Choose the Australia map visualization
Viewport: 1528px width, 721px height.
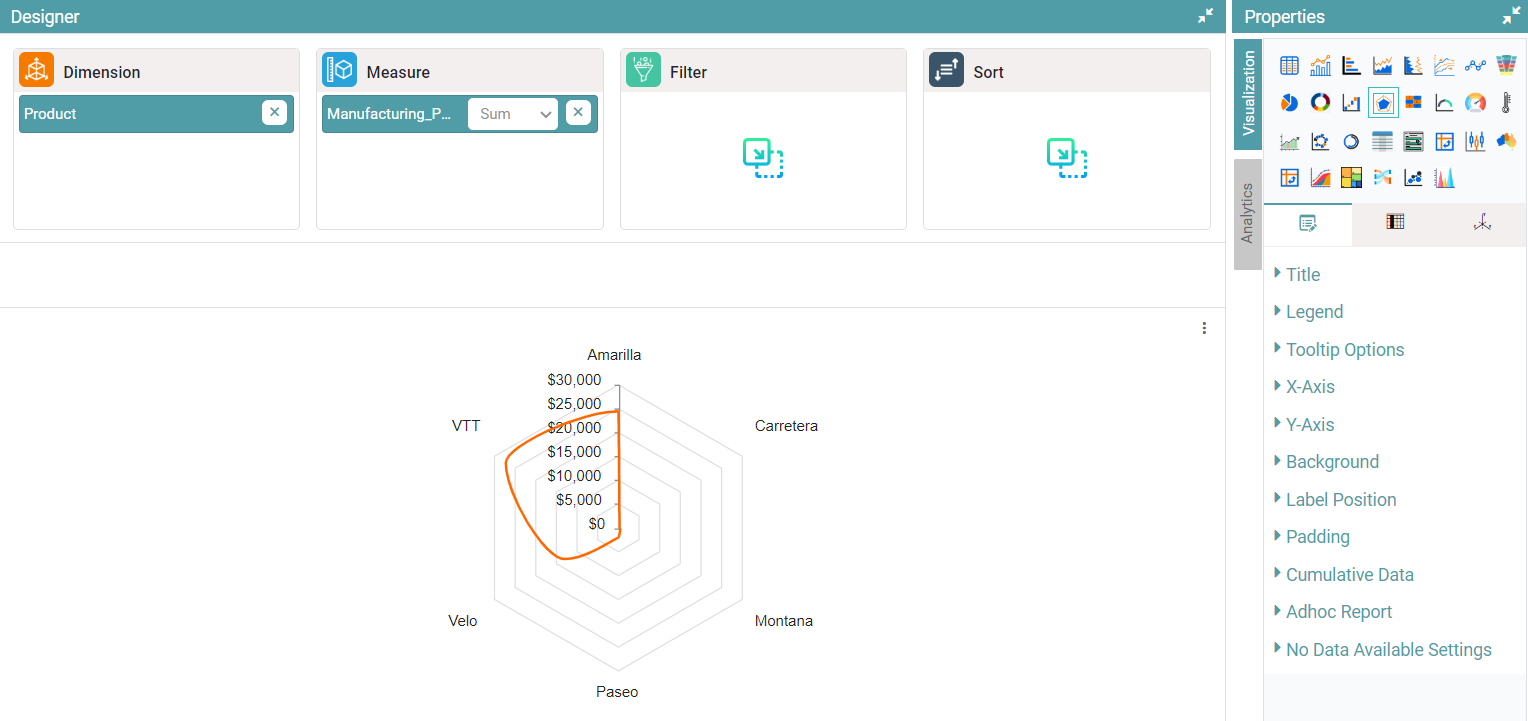(x=1506, y=141)
